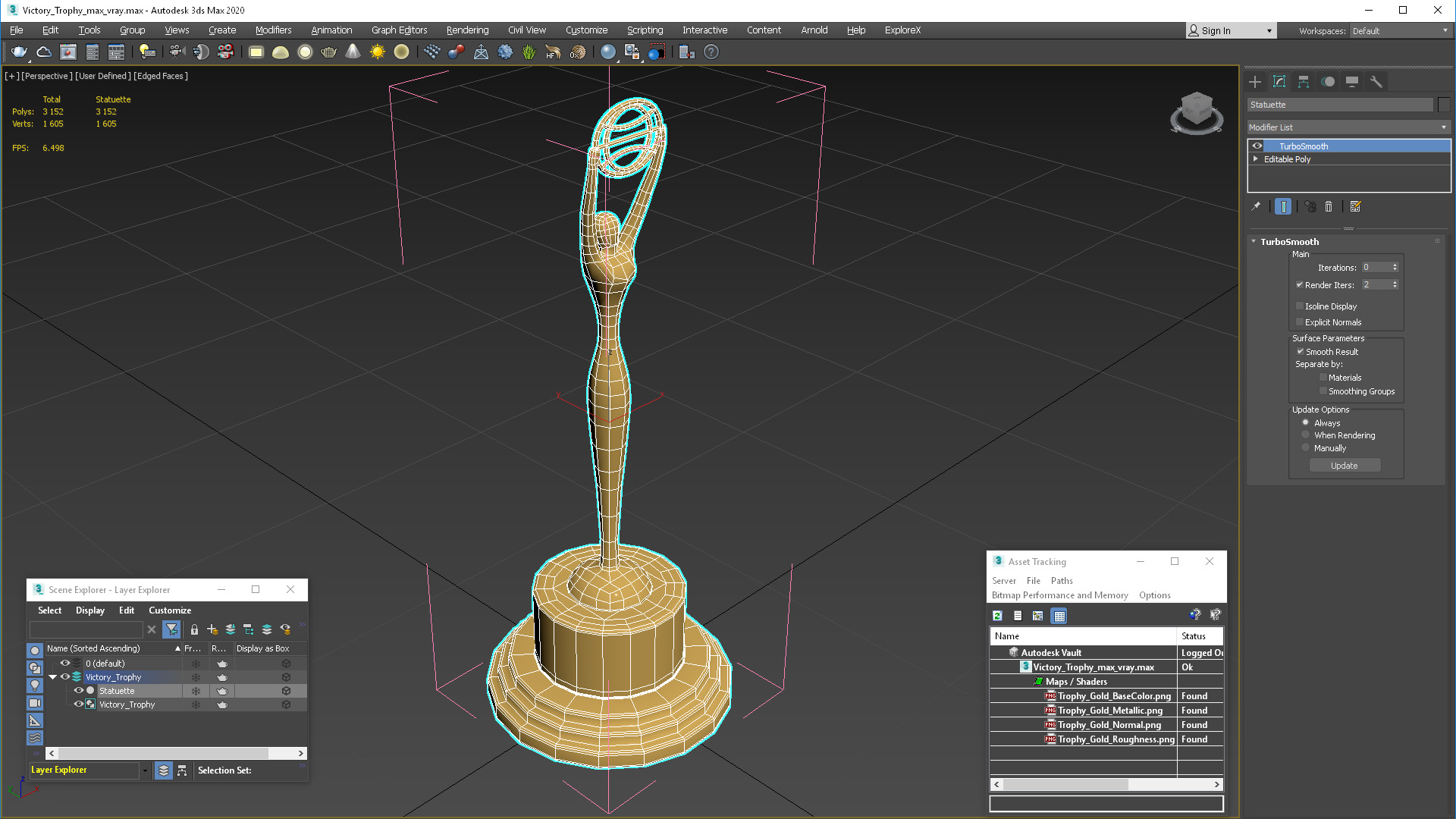
Task: Click the Render Iters spinner arrows
Action: (x=1395, y=285)
